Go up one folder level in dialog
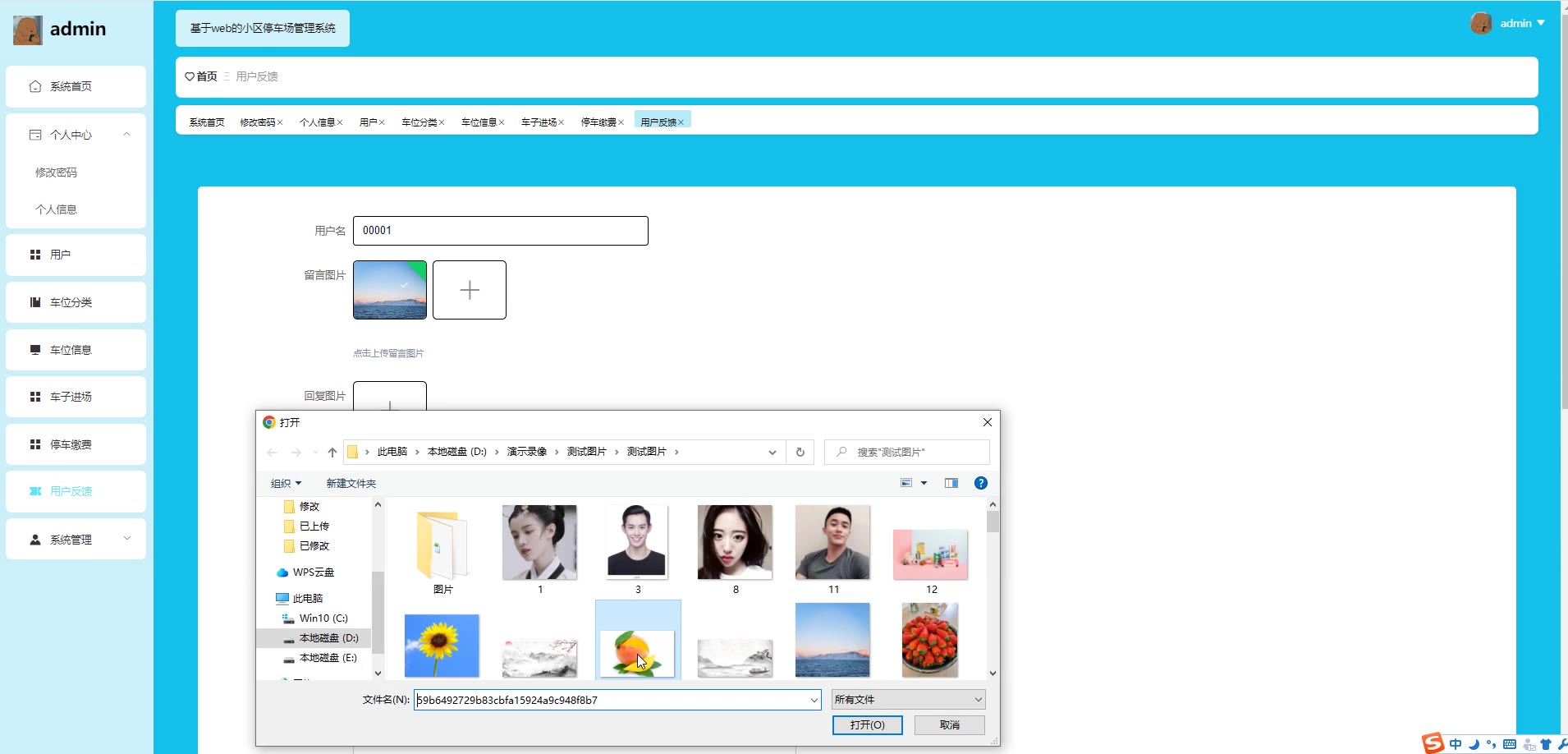The width and height of the screenshot is (1568, 754). pos(332,453)
